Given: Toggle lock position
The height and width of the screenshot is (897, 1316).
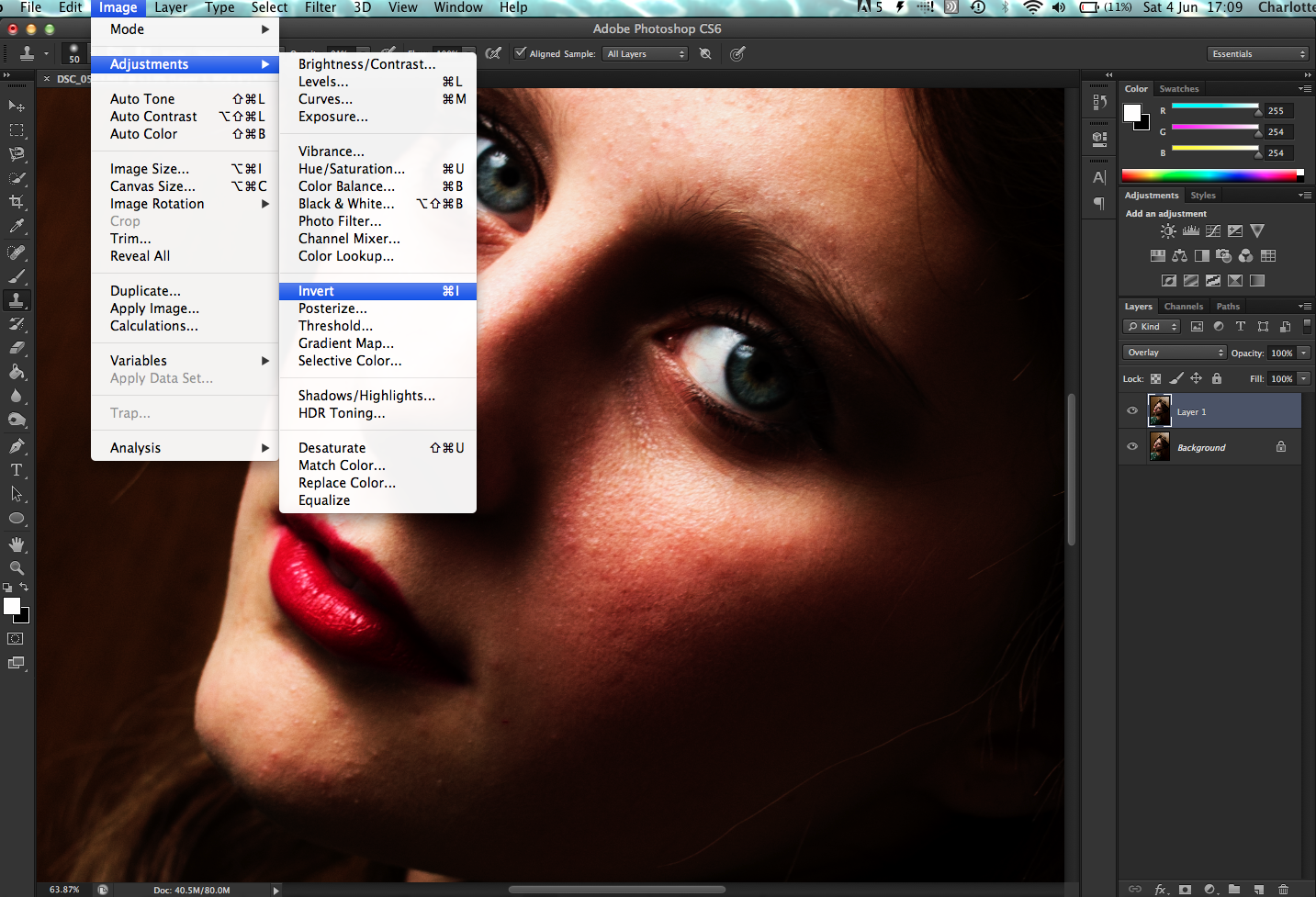Looking at the screenshot, I should [x=1197, y=378].
